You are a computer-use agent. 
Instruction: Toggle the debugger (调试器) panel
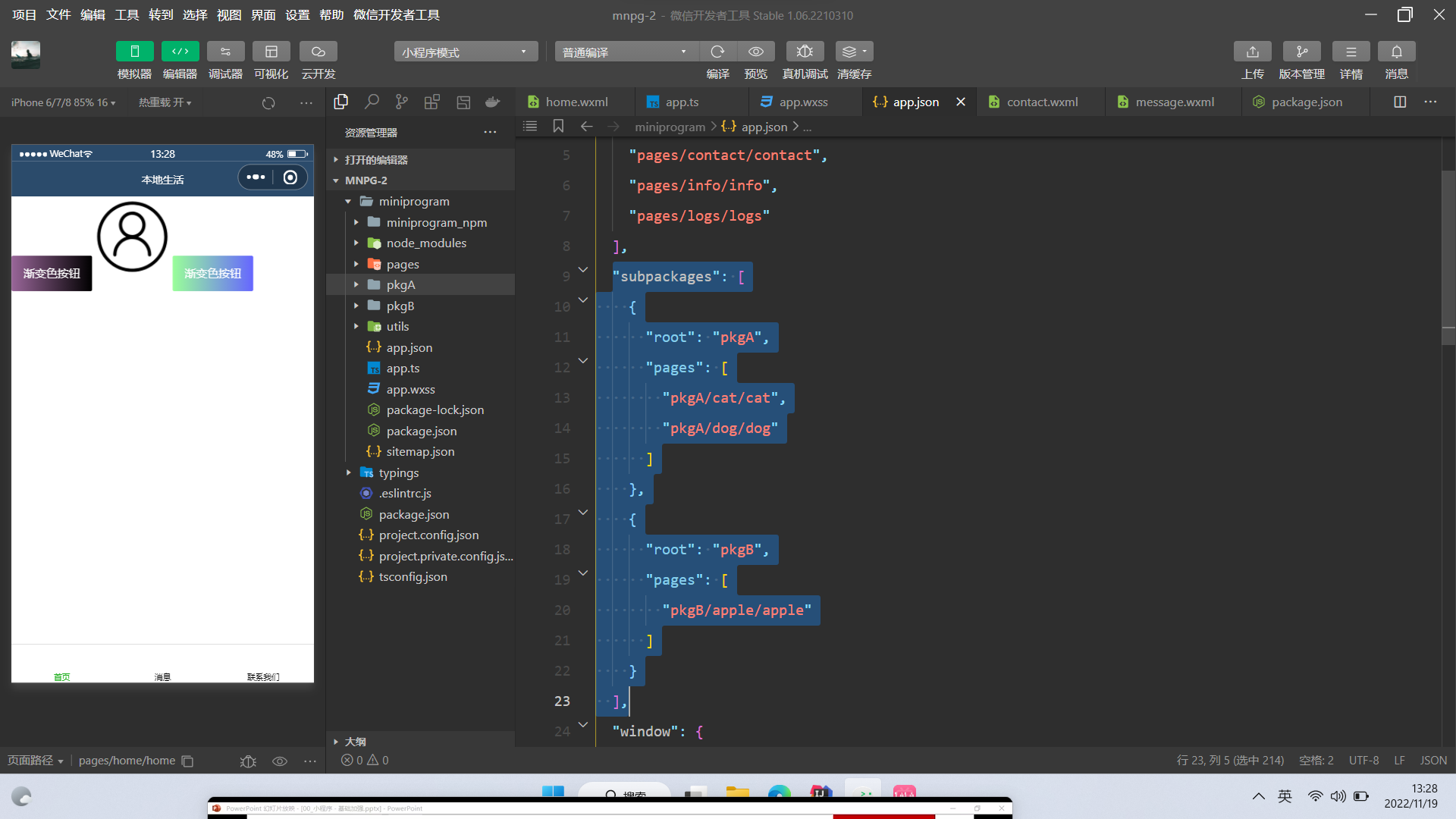tap(225, 52)
